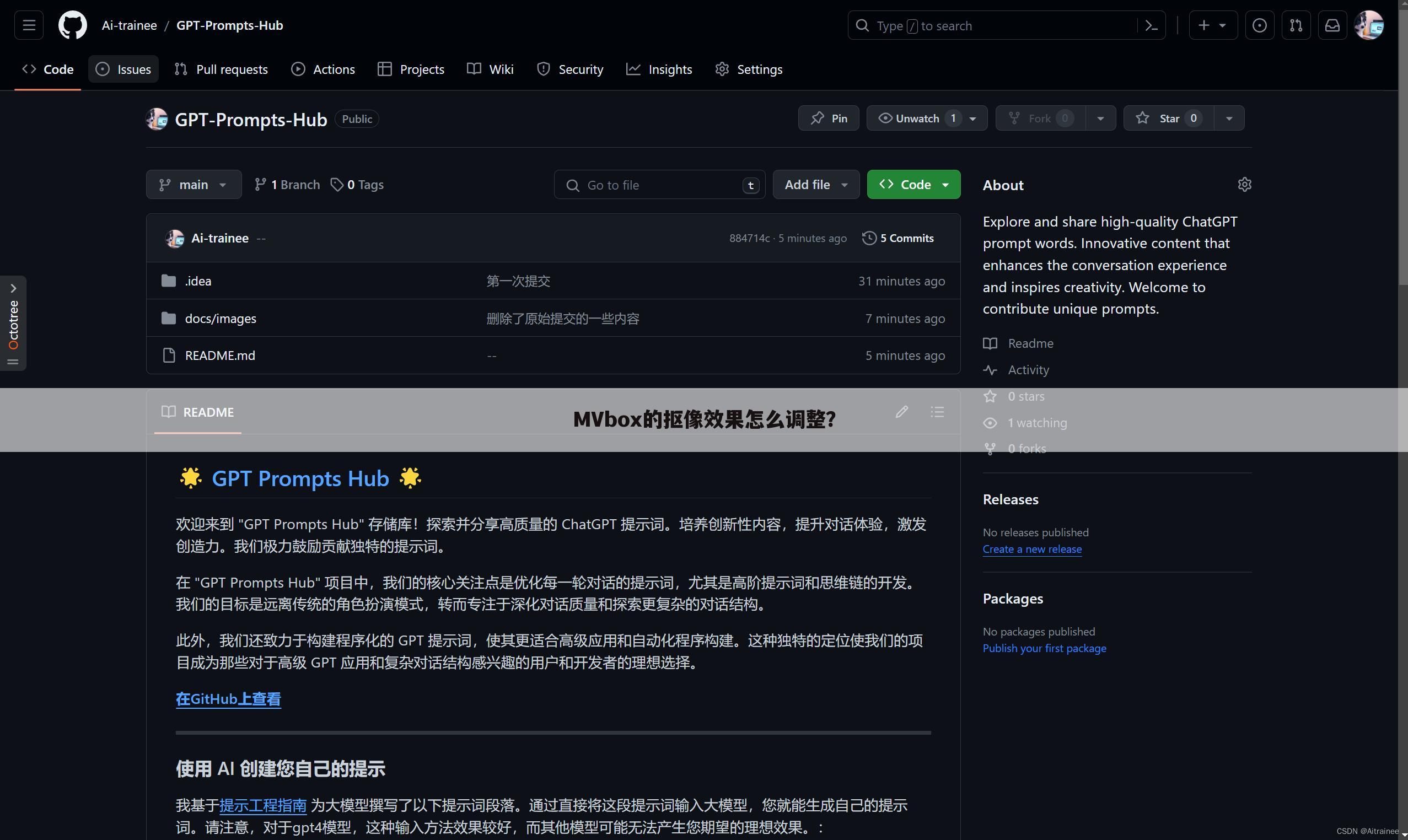Star the repository
The image size is (1408, 840).
coord(1169,118)
